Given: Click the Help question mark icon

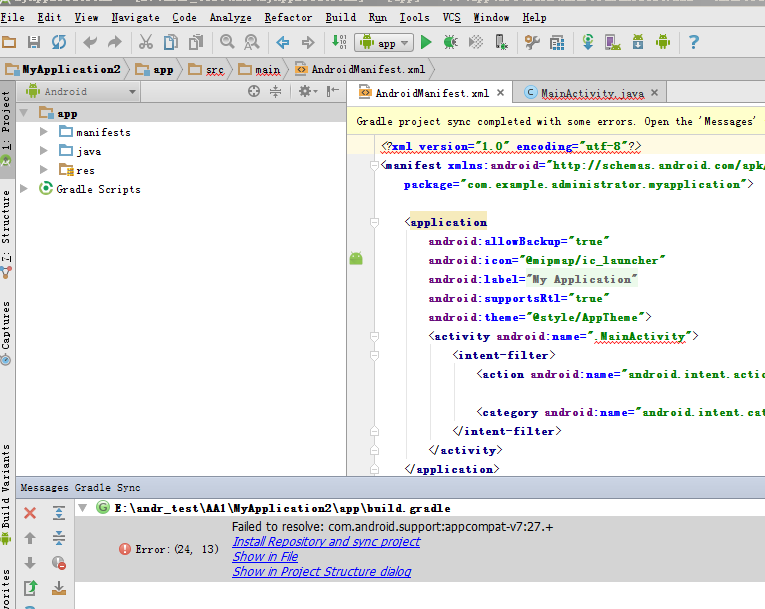Looking at the screenshot, I should tap(694, 42).
